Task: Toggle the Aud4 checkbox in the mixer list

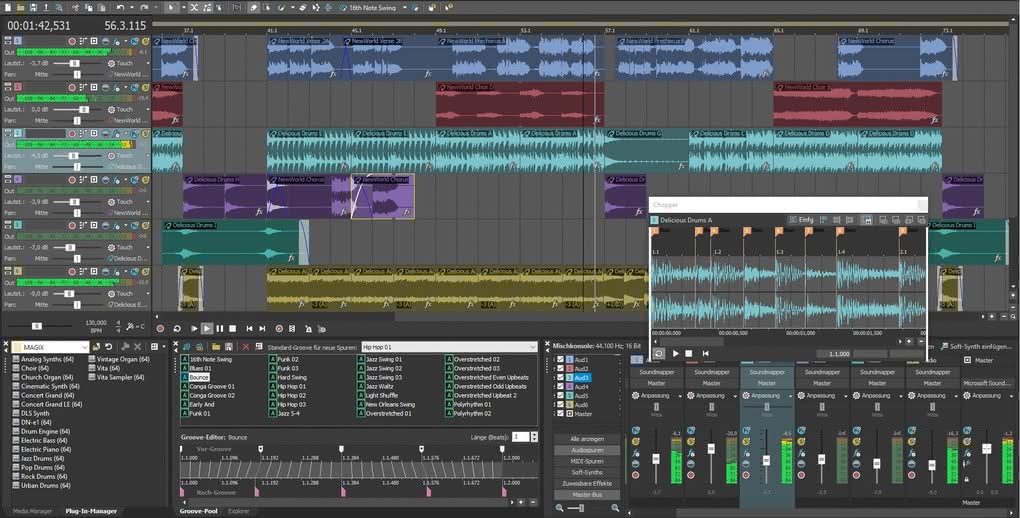Action: tap(559, 387)
